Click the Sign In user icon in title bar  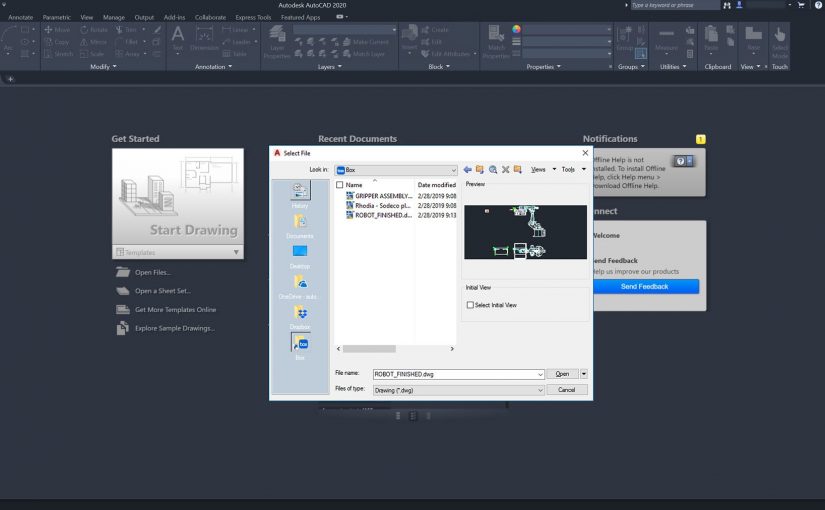739,5
